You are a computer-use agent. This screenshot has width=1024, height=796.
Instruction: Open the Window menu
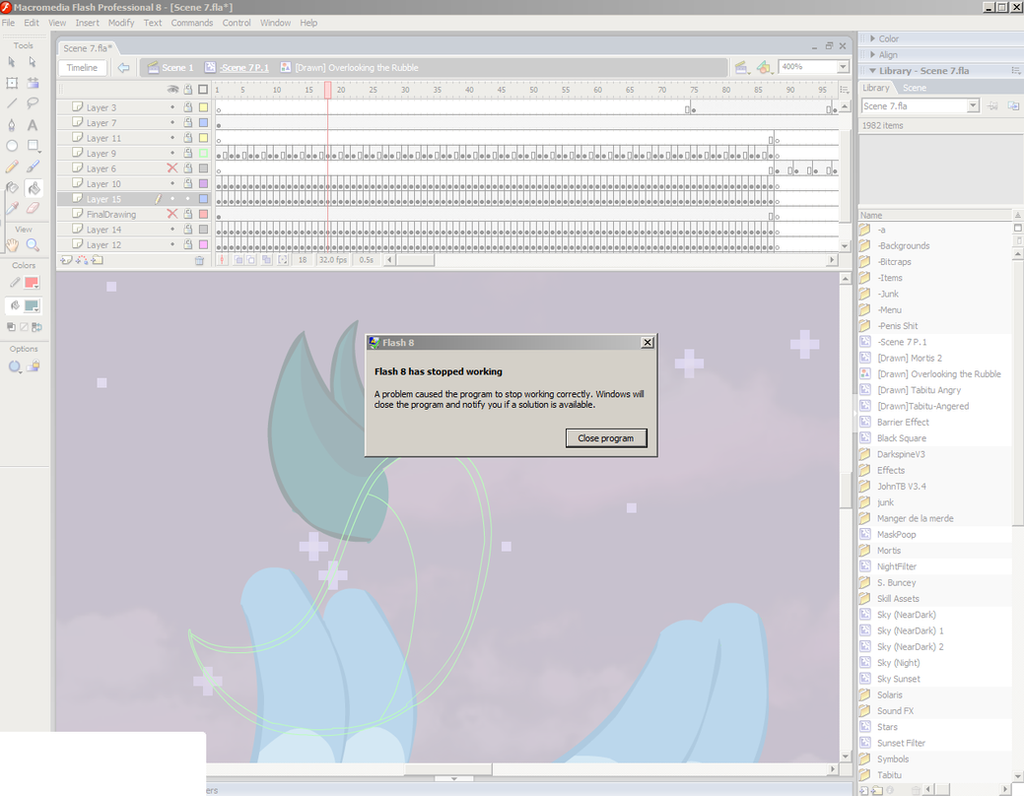coord(276,23)
